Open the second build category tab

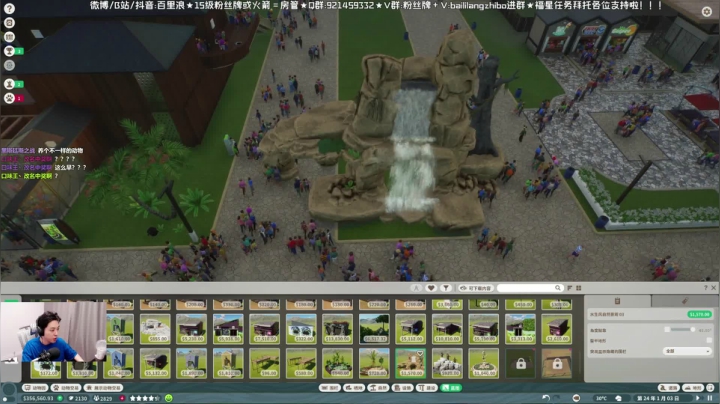(x=354, y=388)
